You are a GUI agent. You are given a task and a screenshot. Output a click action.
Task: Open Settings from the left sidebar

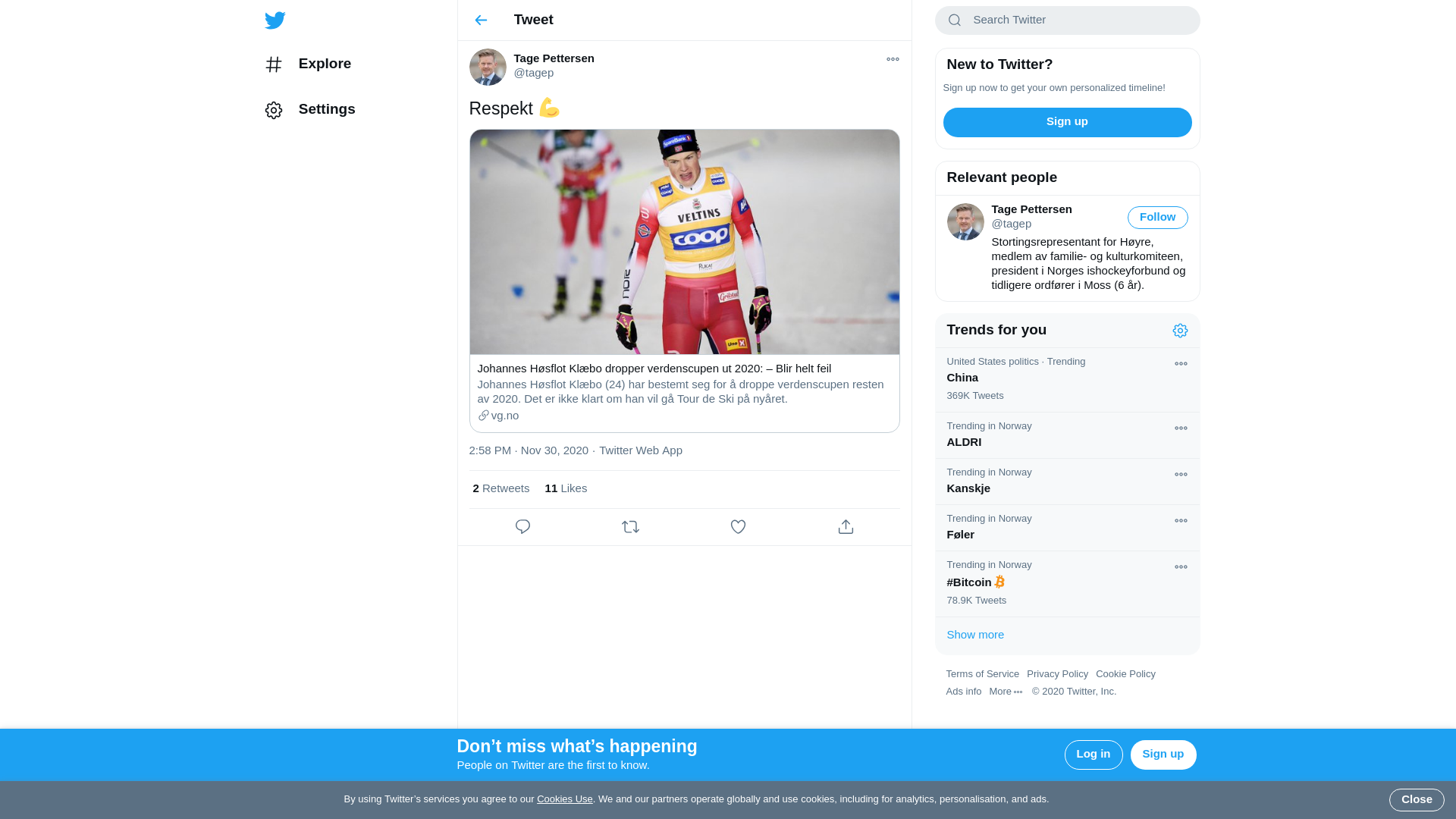tap(309, 110)
